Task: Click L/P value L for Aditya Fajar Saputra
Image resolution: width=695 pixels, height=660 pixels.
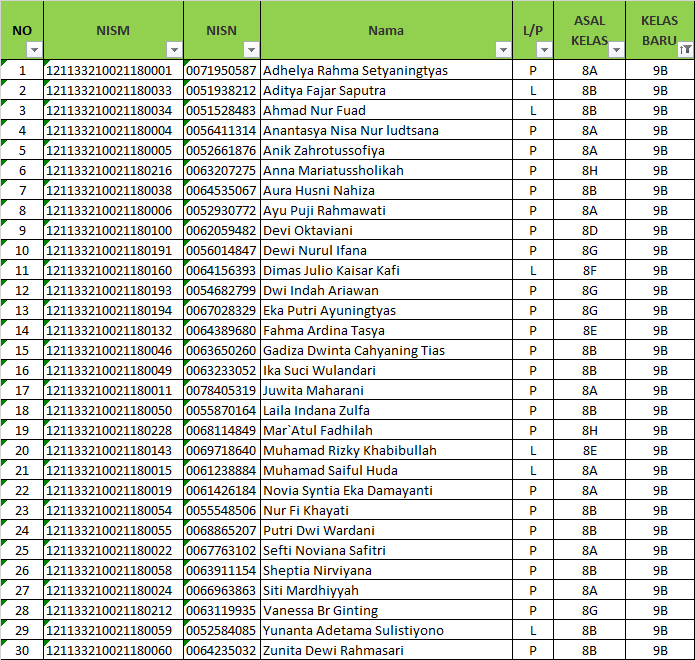Action: pos(533,90)
